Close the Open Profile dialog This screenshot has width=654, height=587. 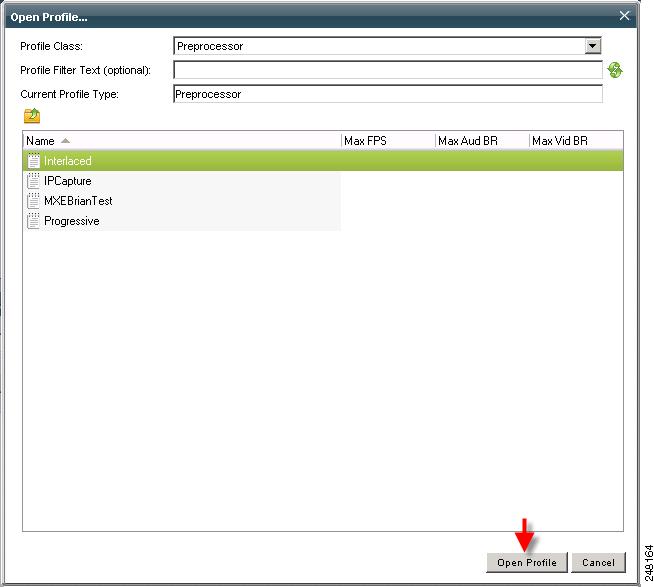[x=624, y=16]
